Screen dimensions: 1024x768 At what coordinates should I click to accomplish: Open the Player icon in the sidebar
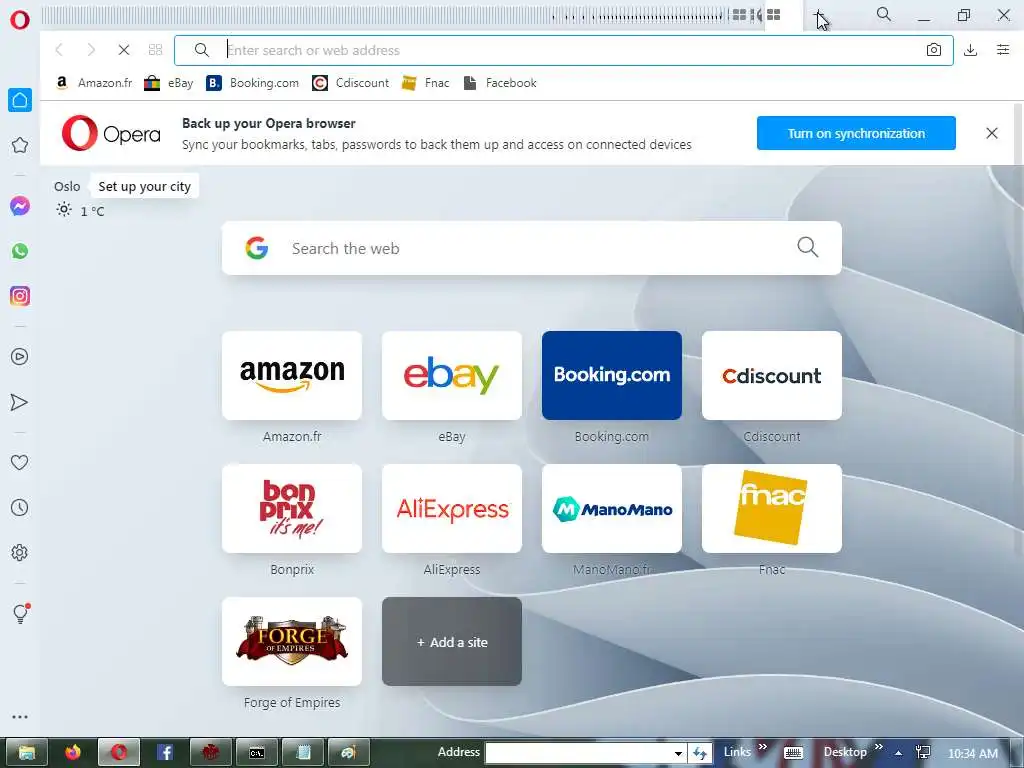pos(20,357)
